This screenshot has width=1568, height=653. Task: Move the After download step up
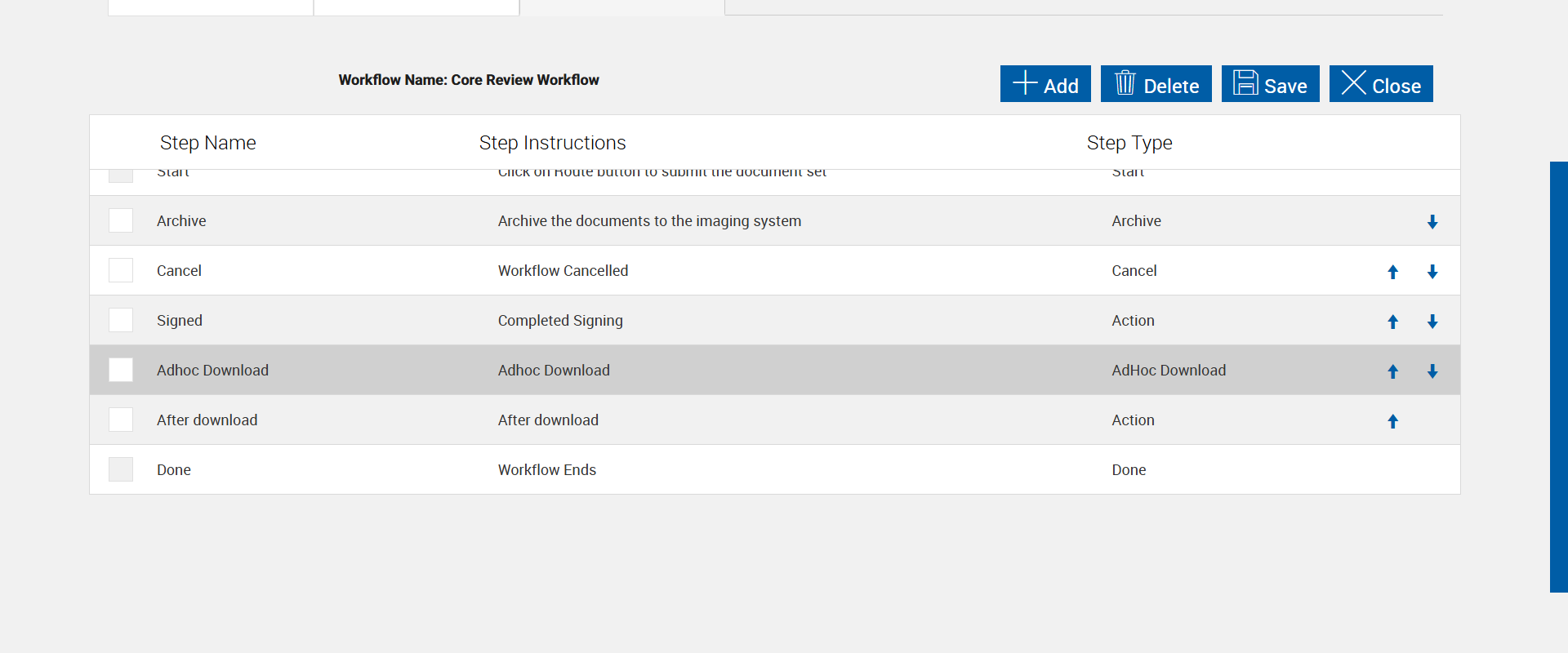(x=1393, y=421)
